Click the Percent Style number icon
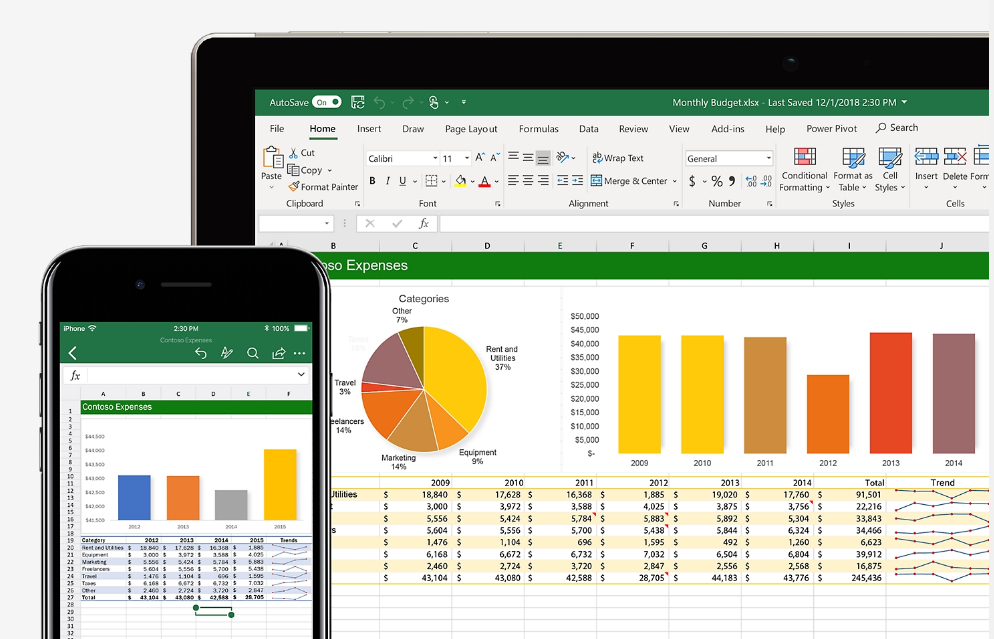The width and height of the screenshot is (994, 639). coord(717,181)
